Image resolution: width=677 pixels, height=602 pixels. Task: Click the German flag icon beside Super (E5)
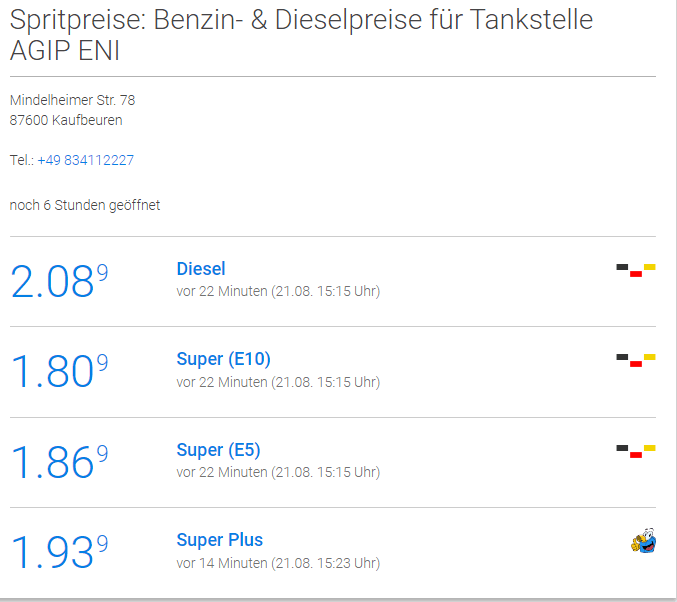point(636,451)
